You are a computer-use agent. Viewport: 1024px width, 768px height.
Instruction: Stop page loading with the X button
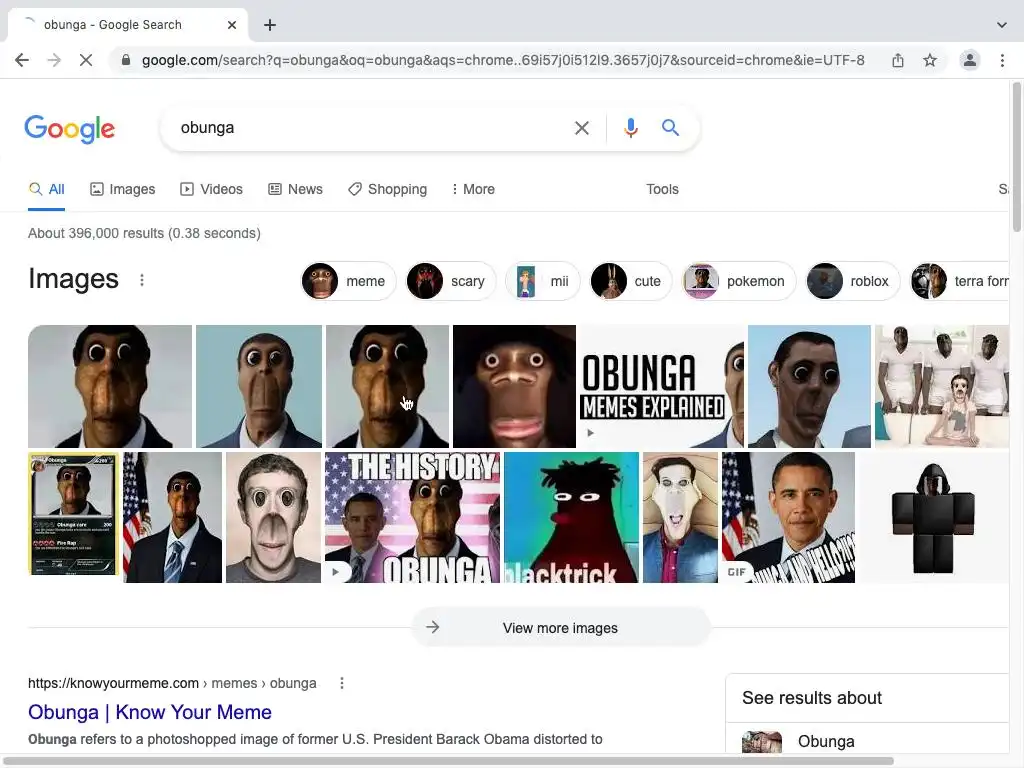point(86,60)
